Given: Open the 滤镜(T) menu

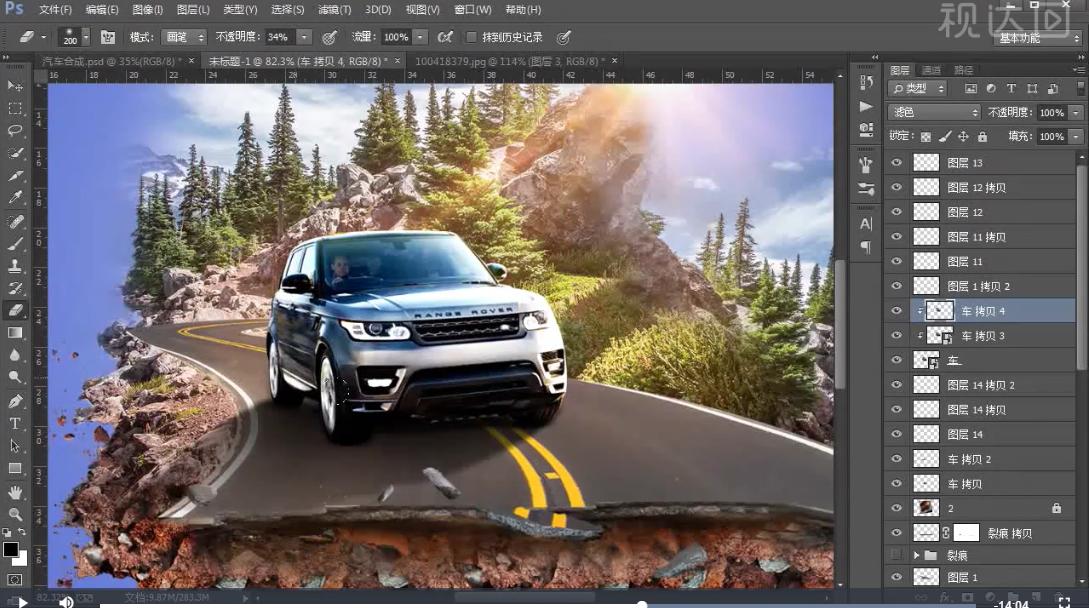Looking at the screenshot, I should 334,10.
